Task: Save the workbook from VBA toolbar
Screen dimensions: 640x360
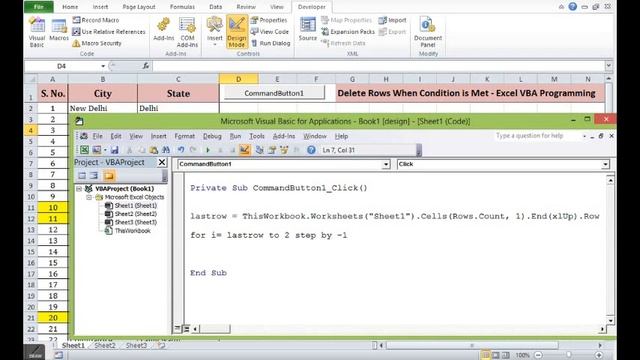Action: [x=115, y=150]
